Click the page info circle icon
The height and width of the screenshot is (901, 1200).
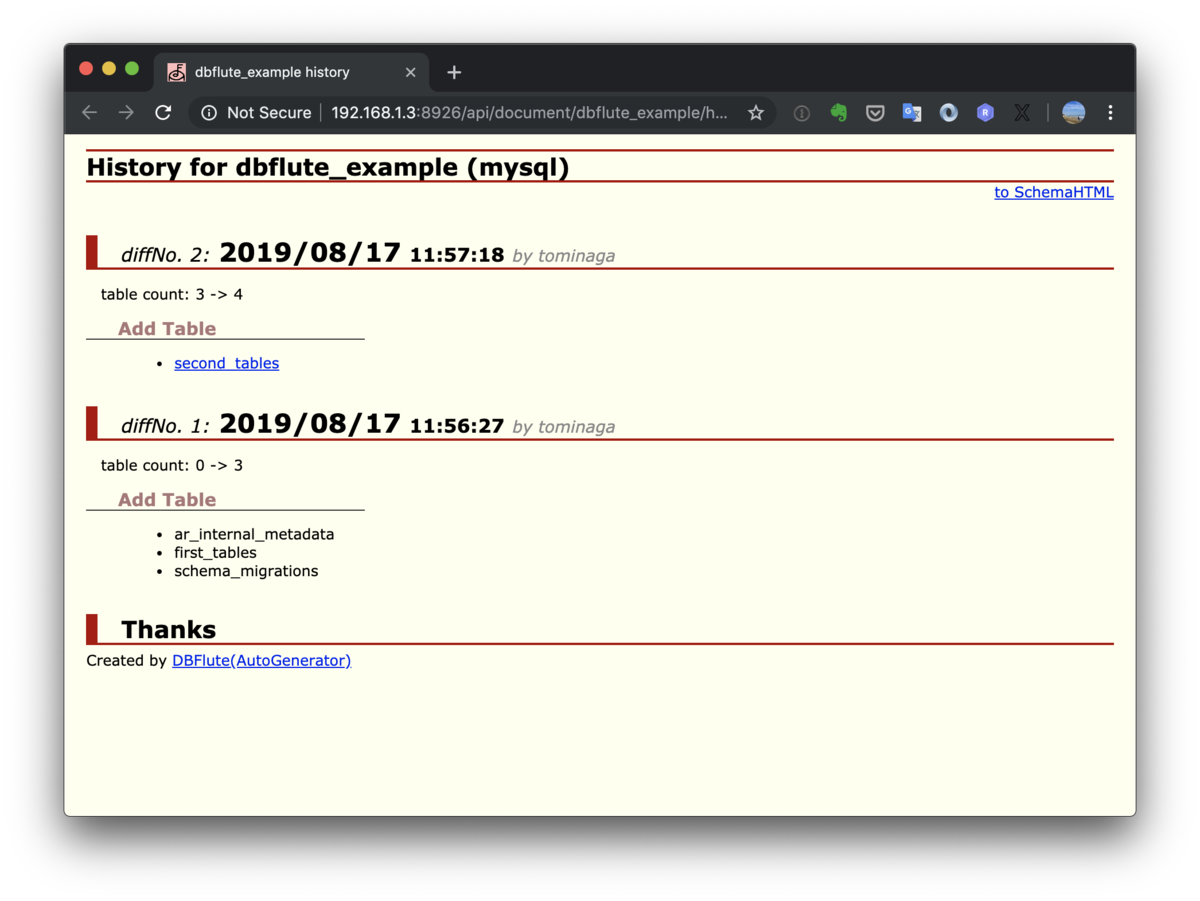801,112
